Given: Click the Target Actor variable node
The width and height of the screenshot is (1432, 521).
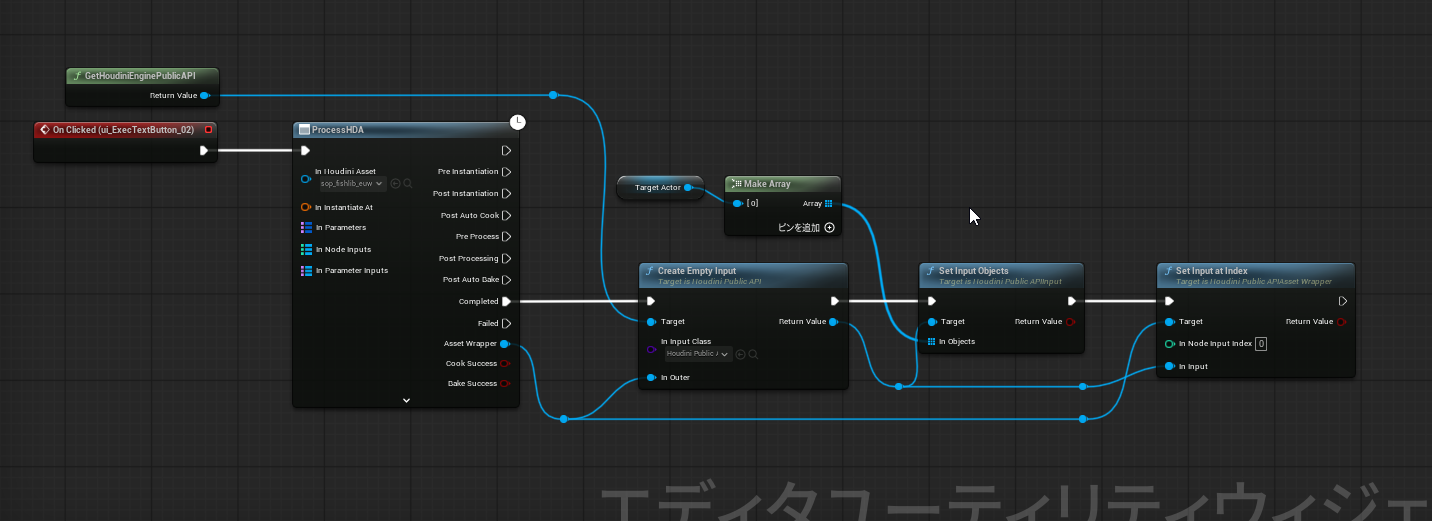Looking at the screenshot, I should tap(657, 187).
